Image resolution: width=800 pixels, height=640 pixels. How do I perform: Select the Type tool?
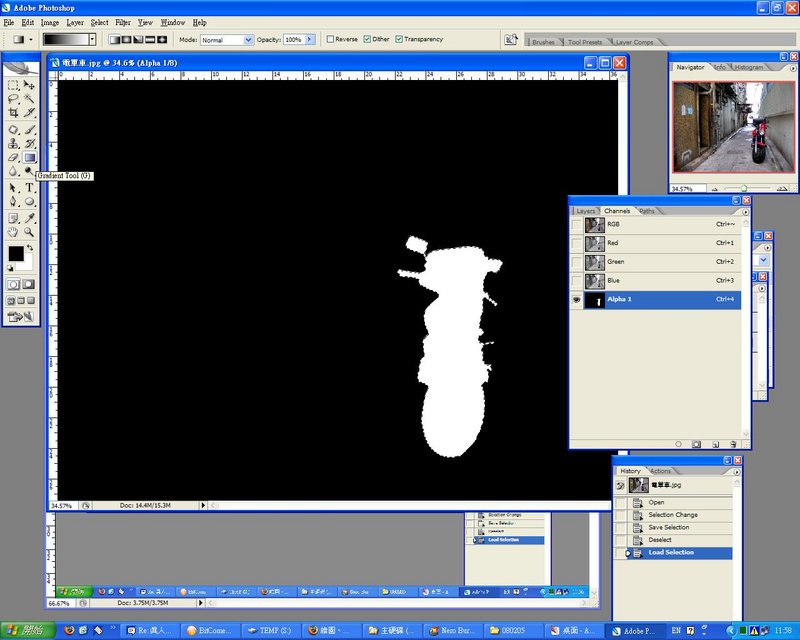[x=29, y=188]
